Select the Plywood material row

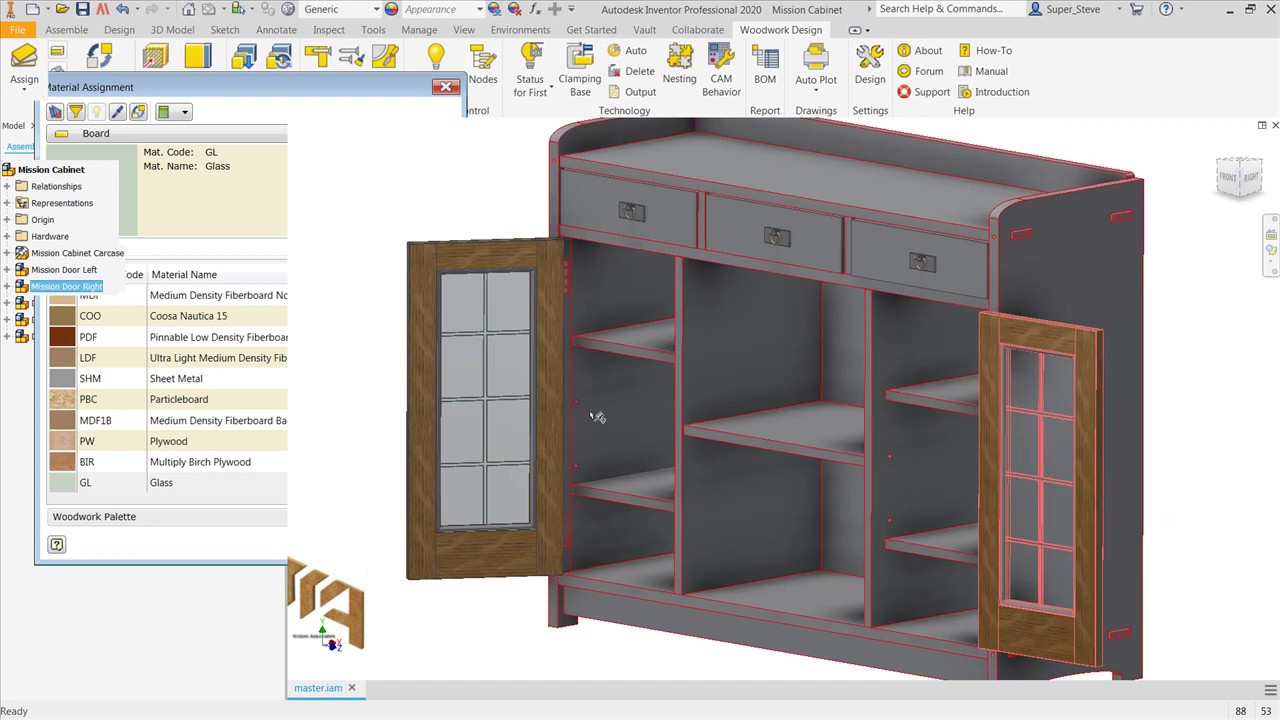[167, 441]
